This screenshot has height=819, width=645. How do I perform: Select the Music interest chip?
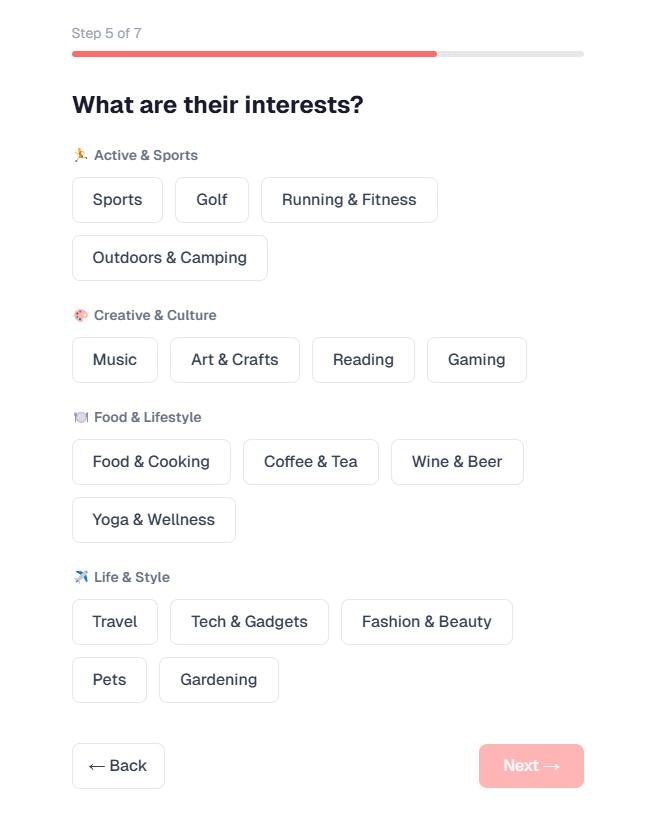(115, 360)
